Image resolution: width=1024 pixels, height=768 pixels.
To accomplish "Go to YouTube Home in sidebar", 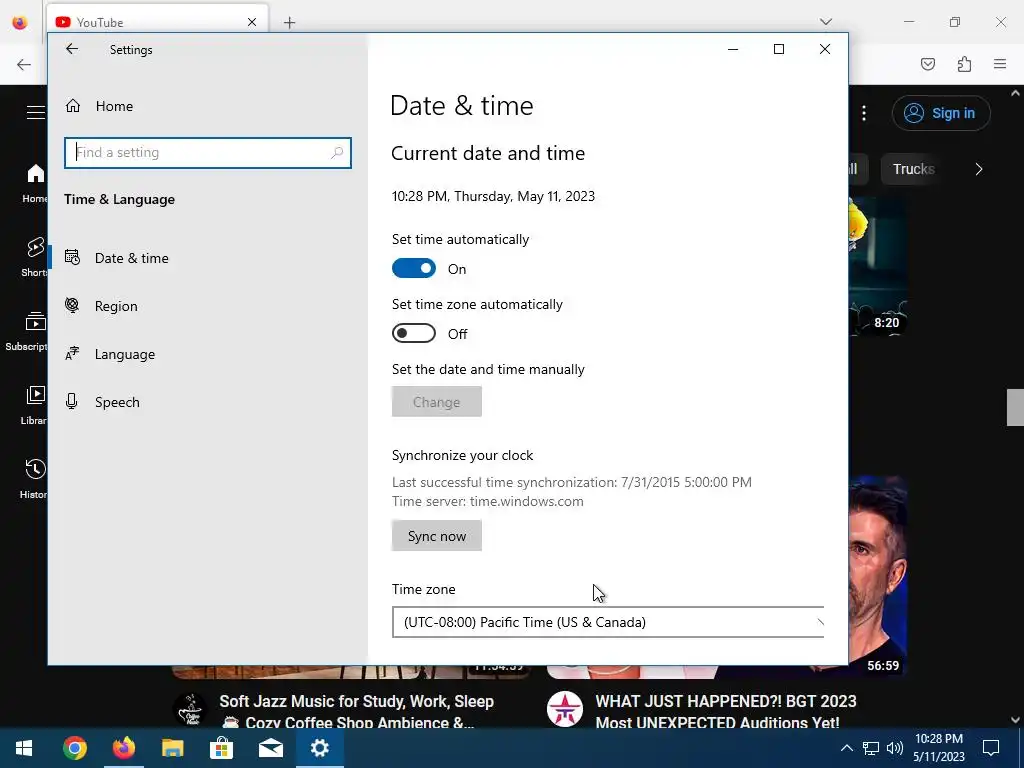I will click(35, 184).
